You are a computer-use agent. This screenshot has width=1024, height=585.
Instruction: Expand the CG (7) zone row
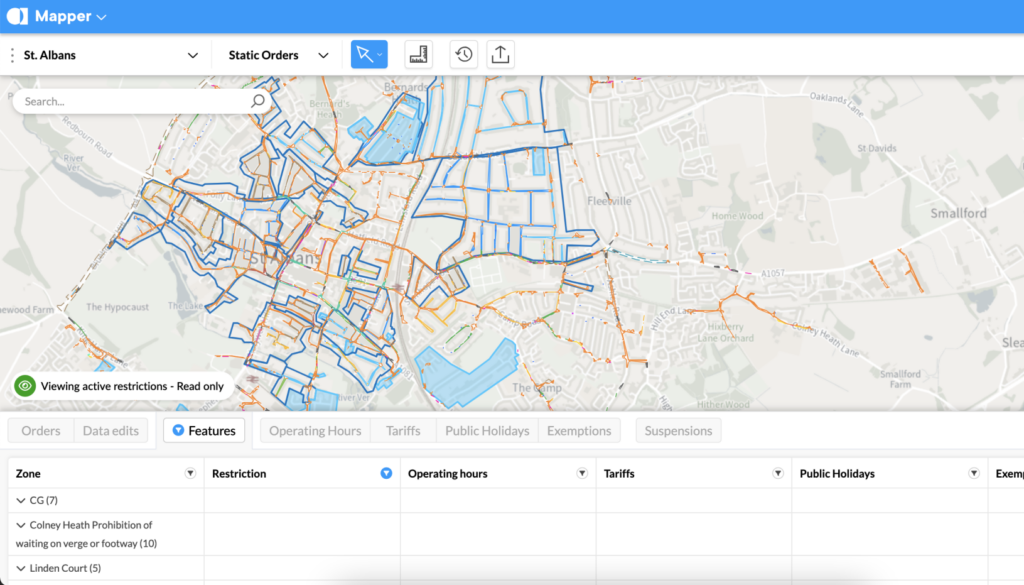[x=21, y=500]
